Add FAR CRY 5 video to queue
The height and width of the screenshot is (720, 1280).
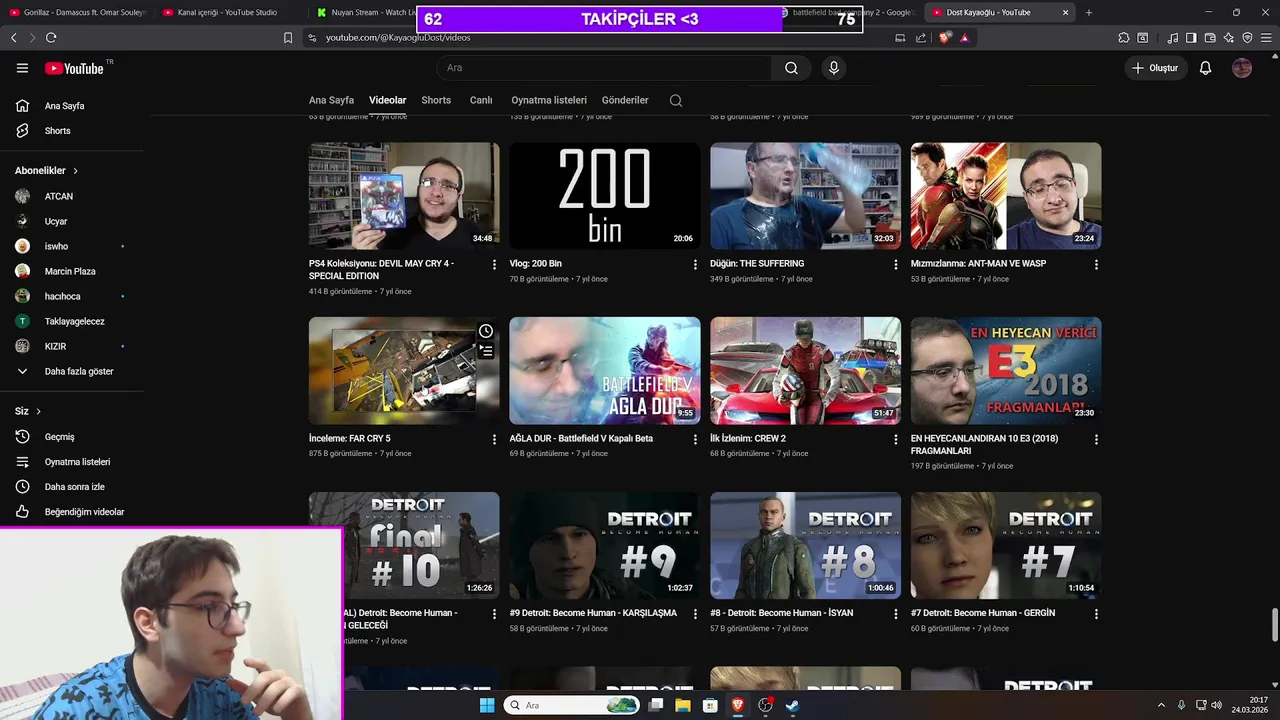click(x=486, y=351)
